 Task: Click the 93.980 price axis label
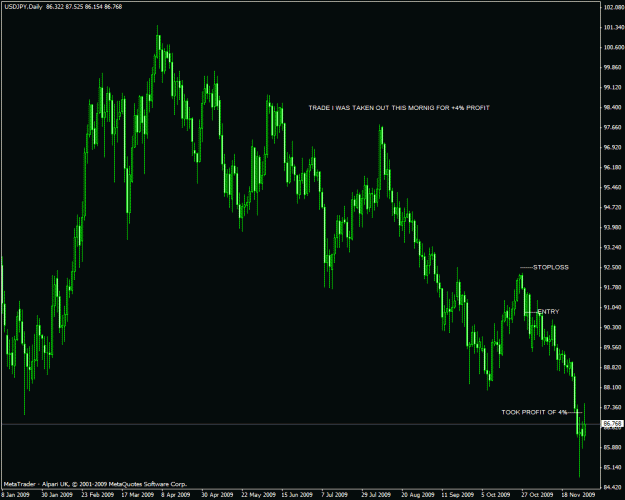(x=613, y=227)
